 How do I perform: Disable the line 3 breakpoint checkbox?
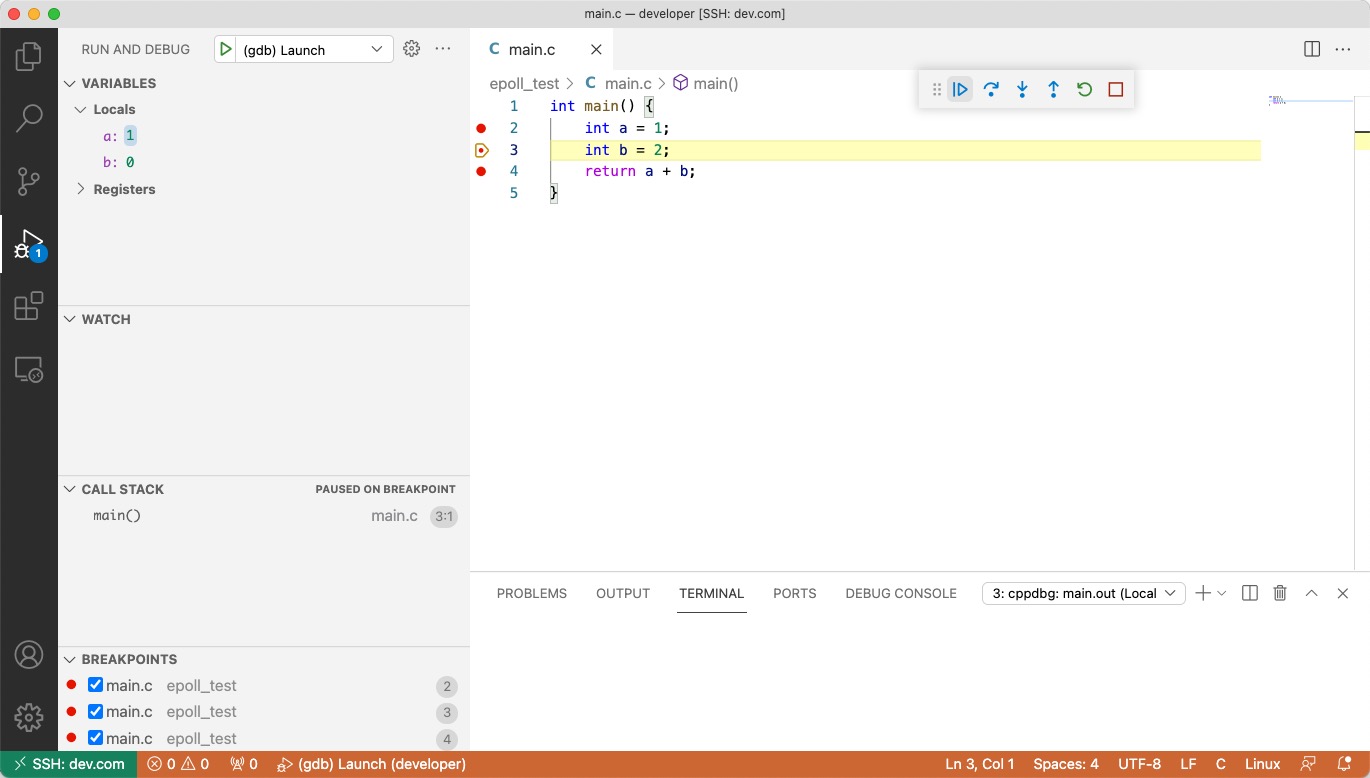[x=96, y=712]
